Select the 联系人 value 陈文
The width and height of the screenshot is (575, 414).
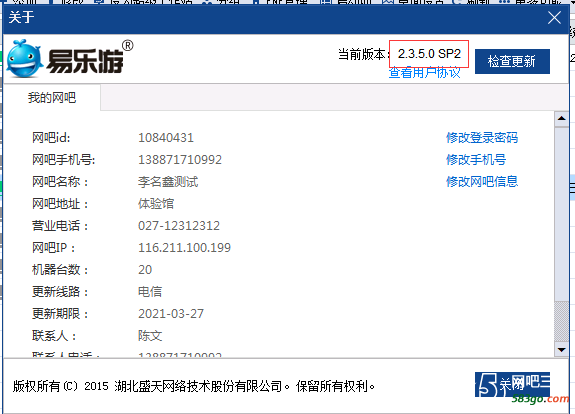tap(150, 336)
